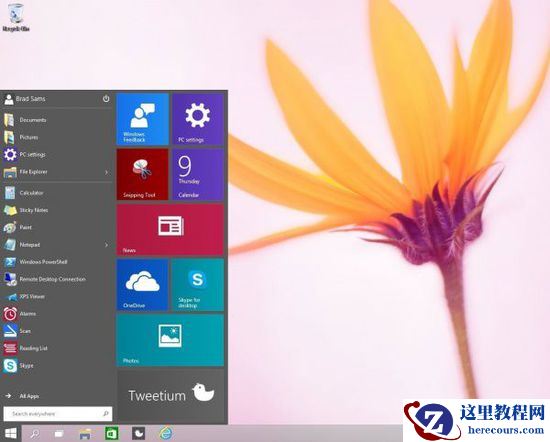The image size is (550, 442).
Task: Open the Windows Feedback tile
Action: 142,119
